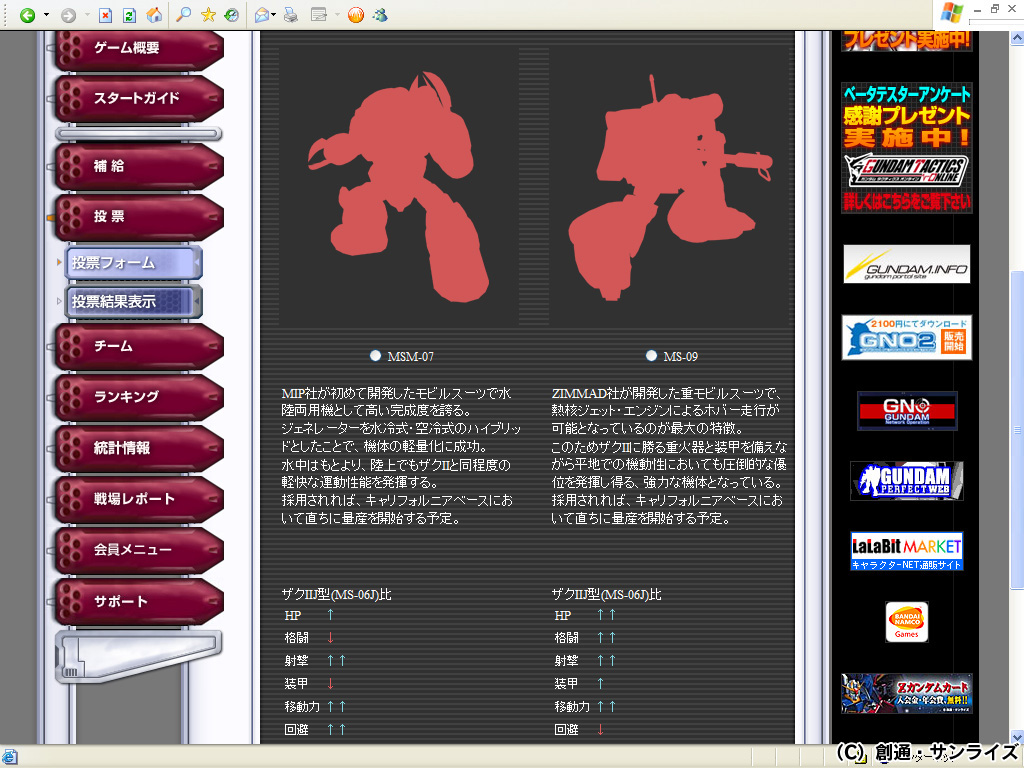Print the page with the printer icon
Viewport: 1024px width, 768px height.
pyautogui.click(x=291, y=15)
